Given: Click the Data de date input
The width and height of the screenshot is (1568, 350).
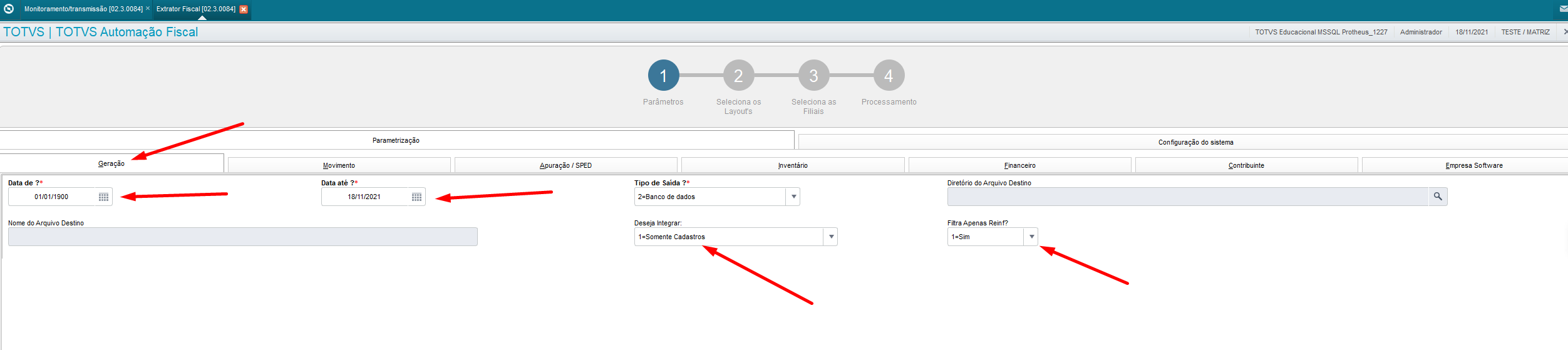Looking at the screenshot, I should point(51,197).
